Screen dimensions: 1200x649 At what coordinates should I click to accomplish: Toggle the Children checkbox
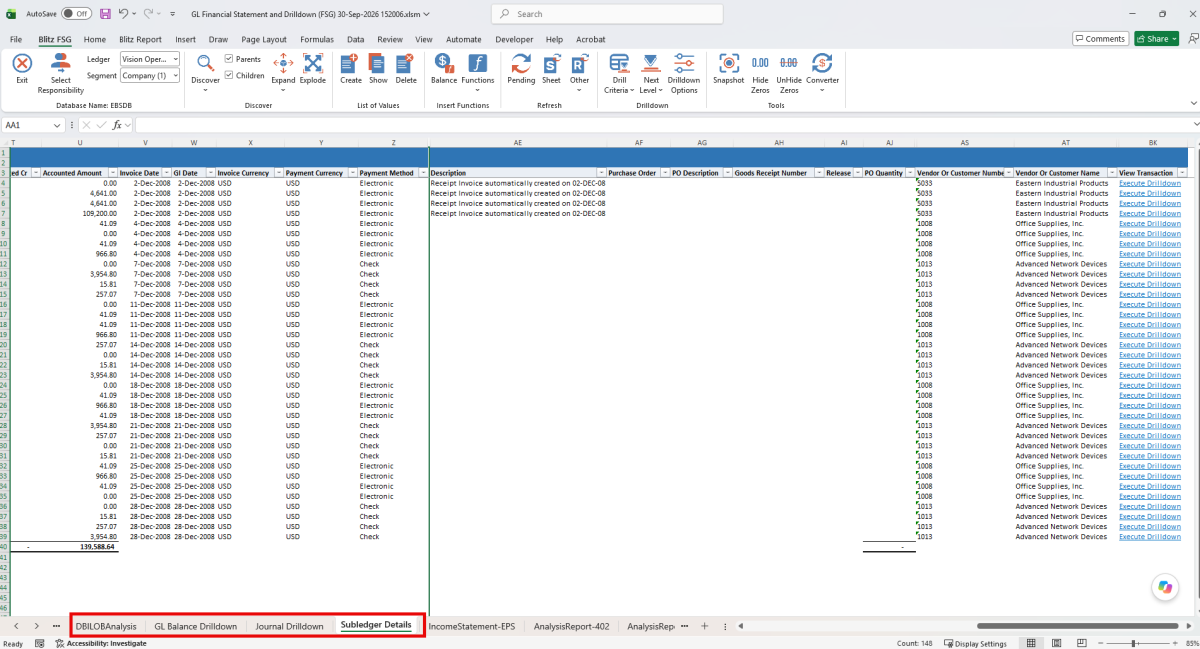click(x=229, y=75)
